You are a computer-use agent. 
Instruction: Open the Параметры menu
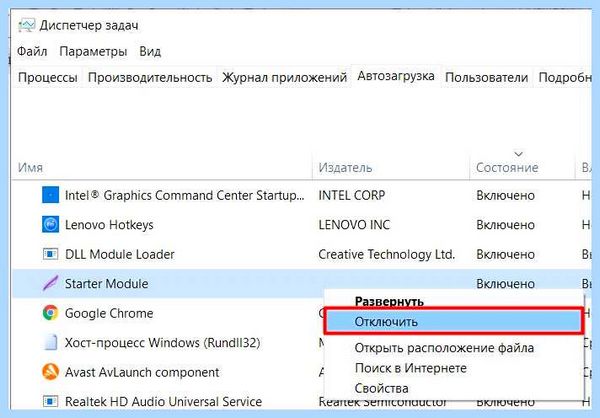click(93, 51)
